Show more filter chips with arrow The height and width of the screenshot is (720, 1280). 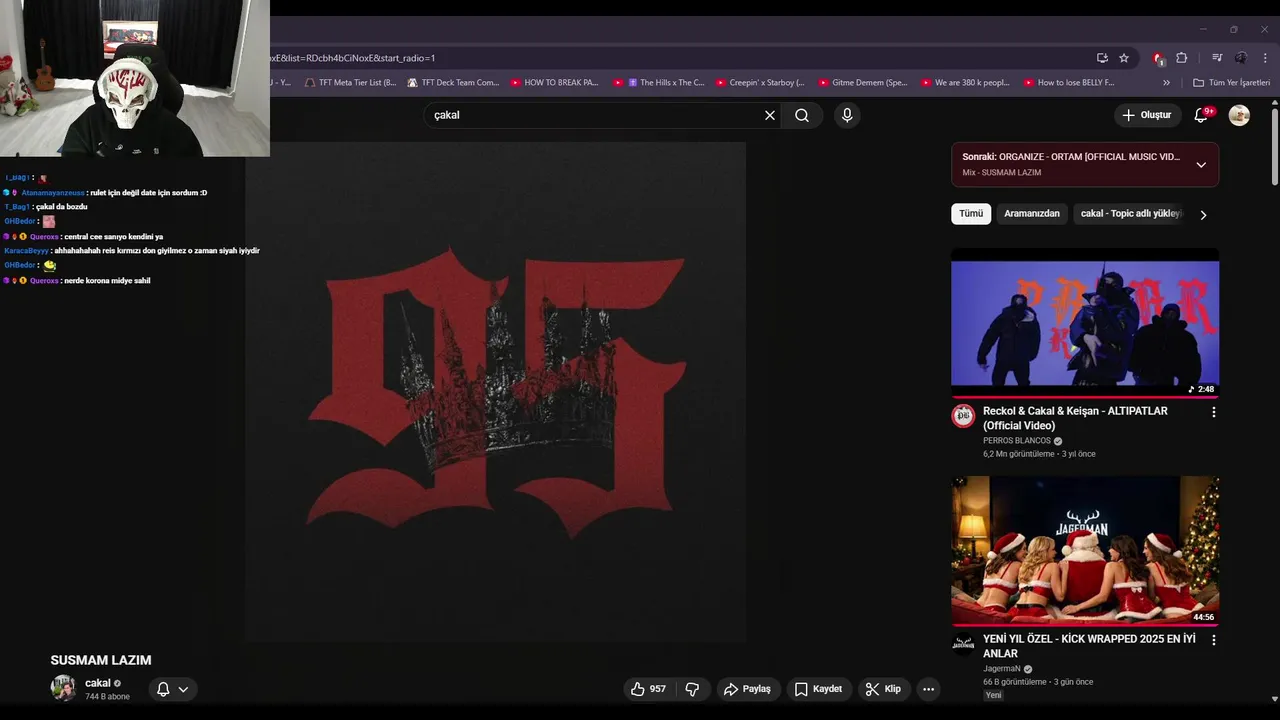point(1203,215)
